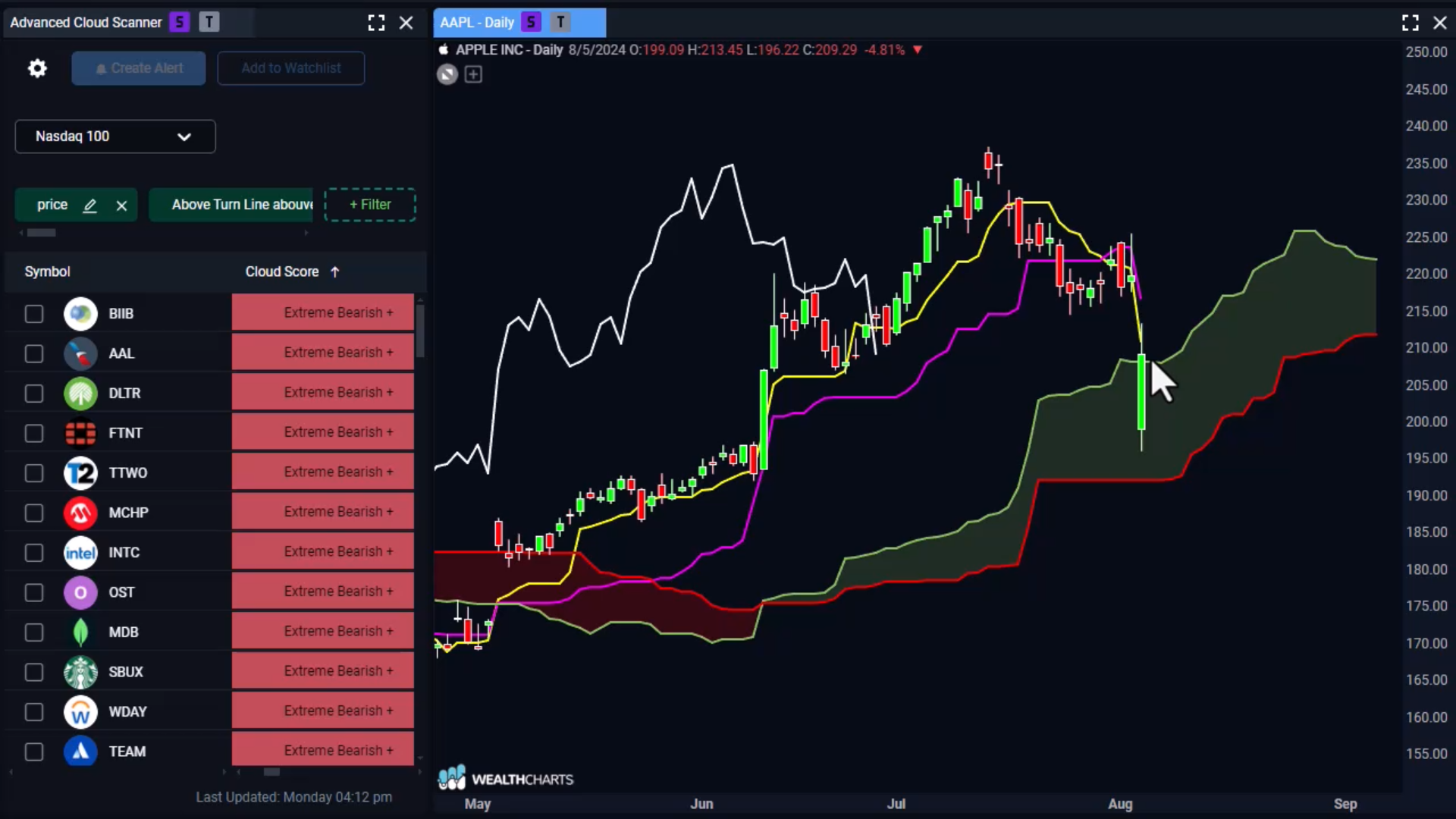1456x819 pixels.
Task: Check the FTNT row checkbox
Action: tap(34, 433)
